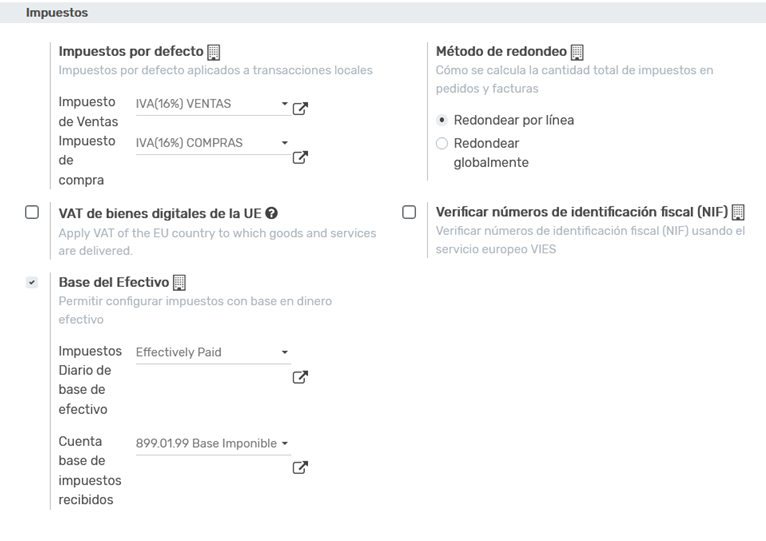The width and height of the screenshot is (766, 541).
Task: Click help icon for VAT de bienes digitales
Action: pos(272,213)
